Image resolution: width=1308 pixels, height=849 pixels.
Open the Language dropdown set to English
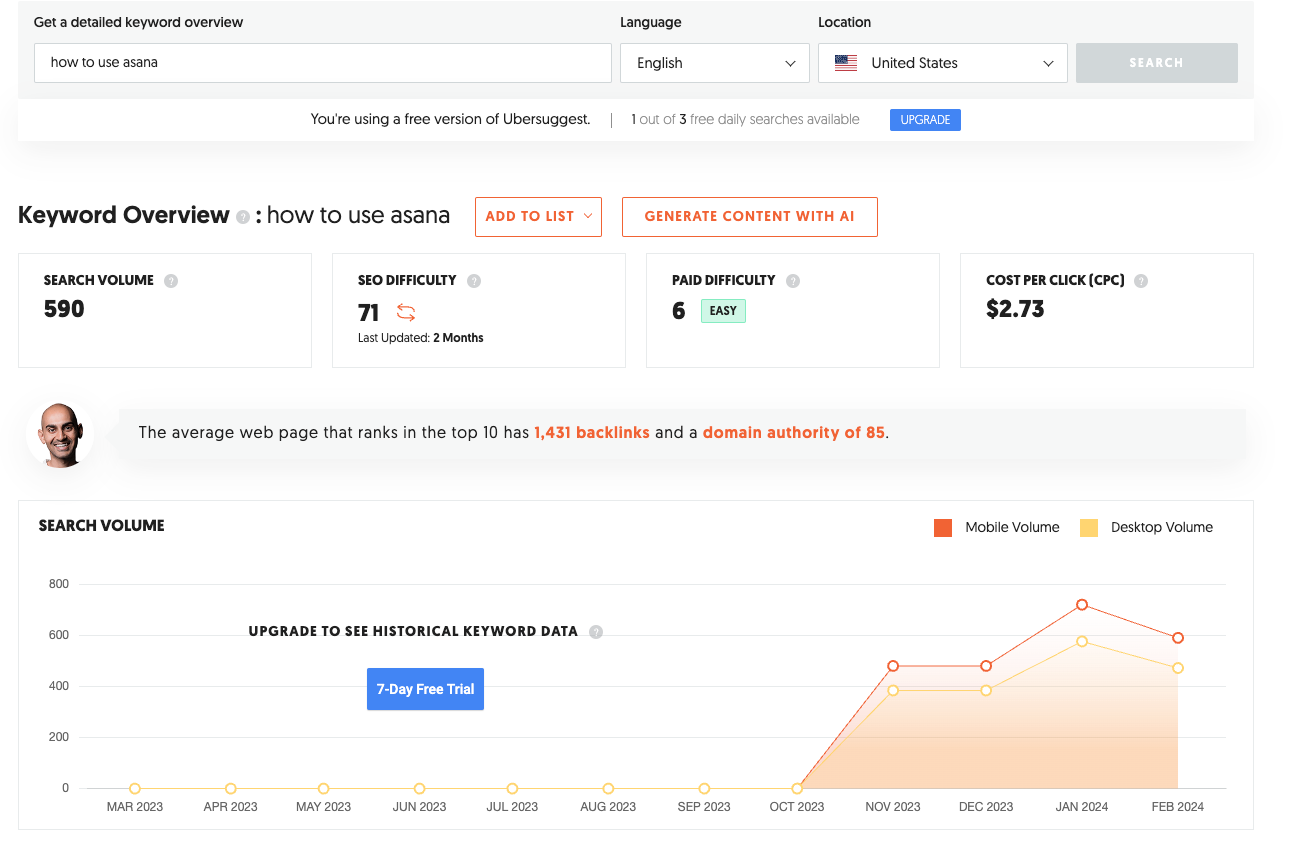(x=715, y=63)
